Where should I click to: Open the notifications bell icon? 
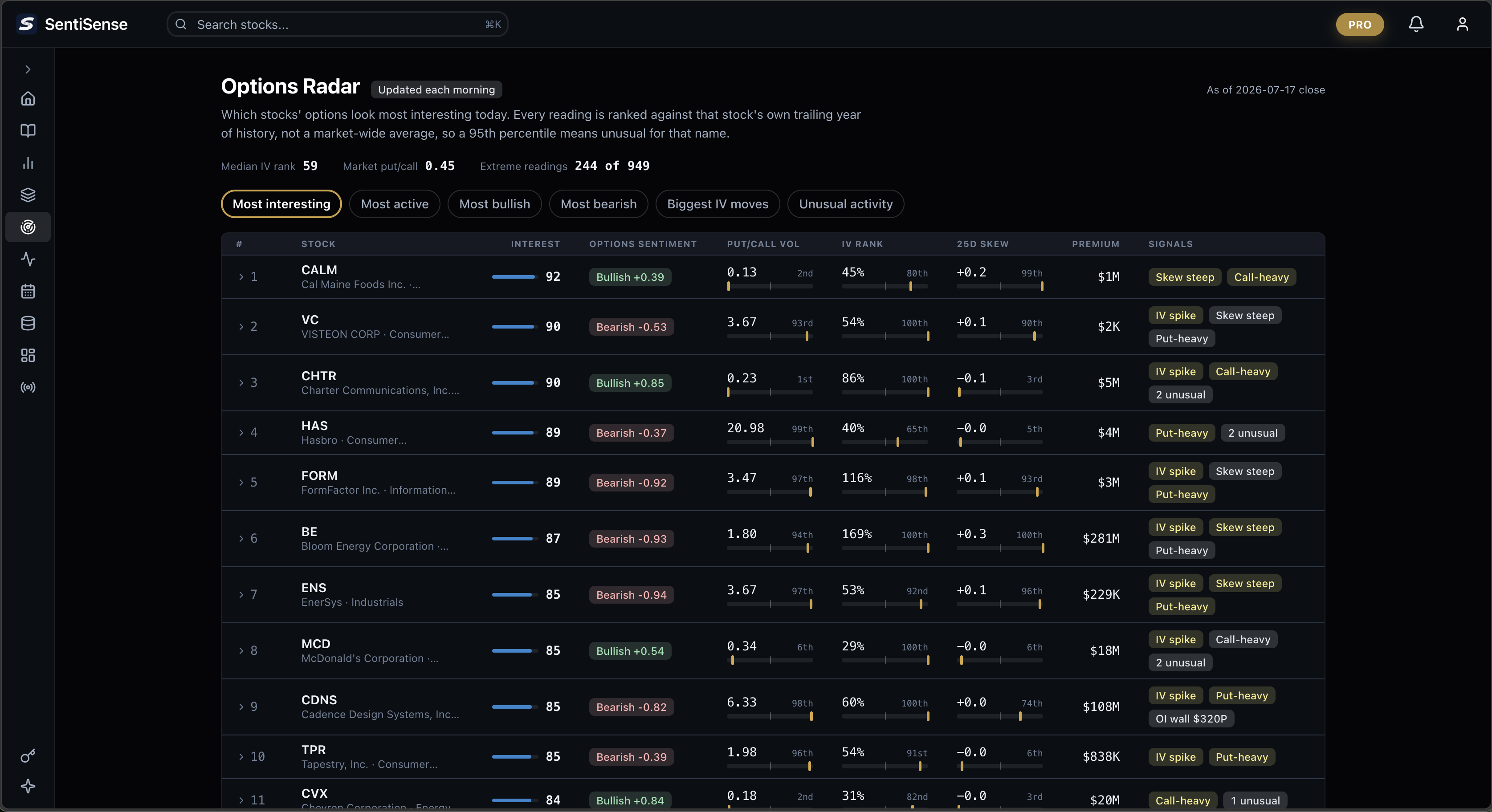[x=1416, y=24]
